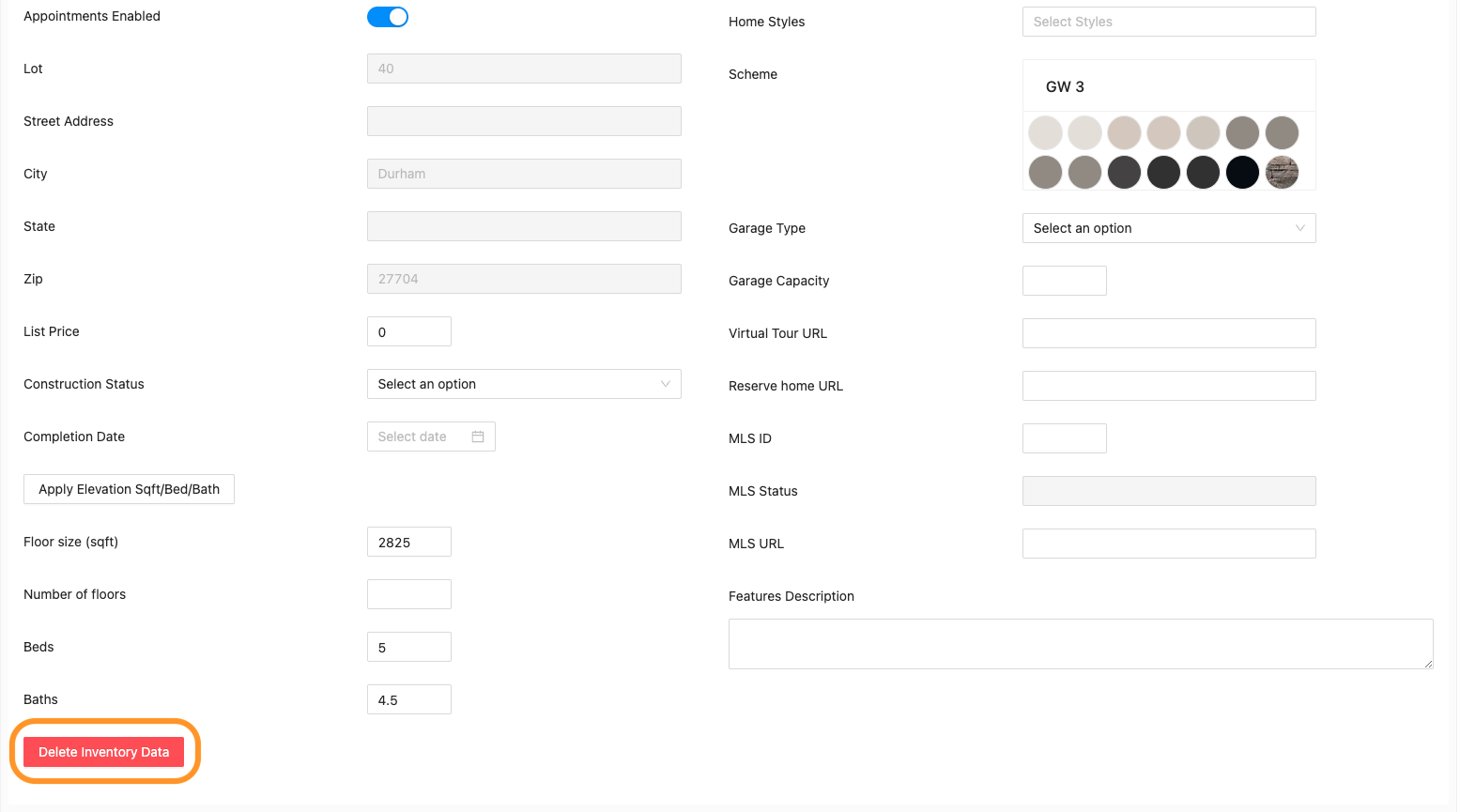Screen dimensions: 1460x812
Task: Focus the Baths field showing 4.5
Action: click(409, 699)
